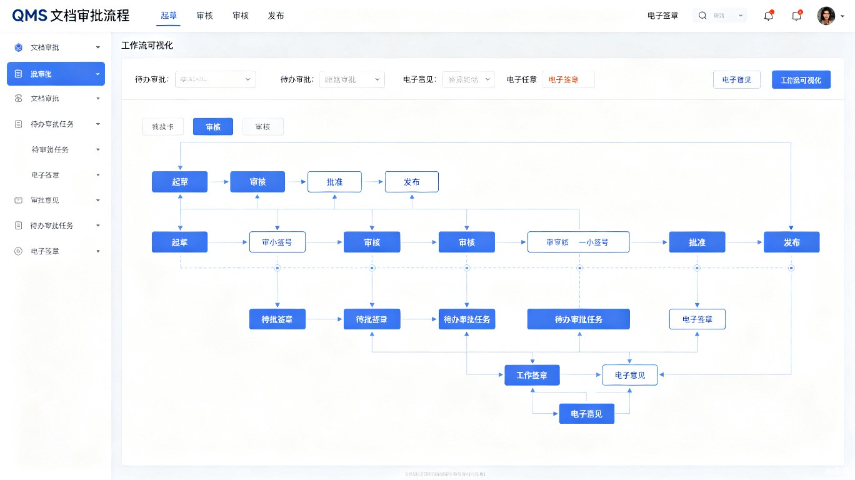Open the 审核 top tab next to 发布
The height and width of the screenshot is (480, 855).
tap(240, 16)
